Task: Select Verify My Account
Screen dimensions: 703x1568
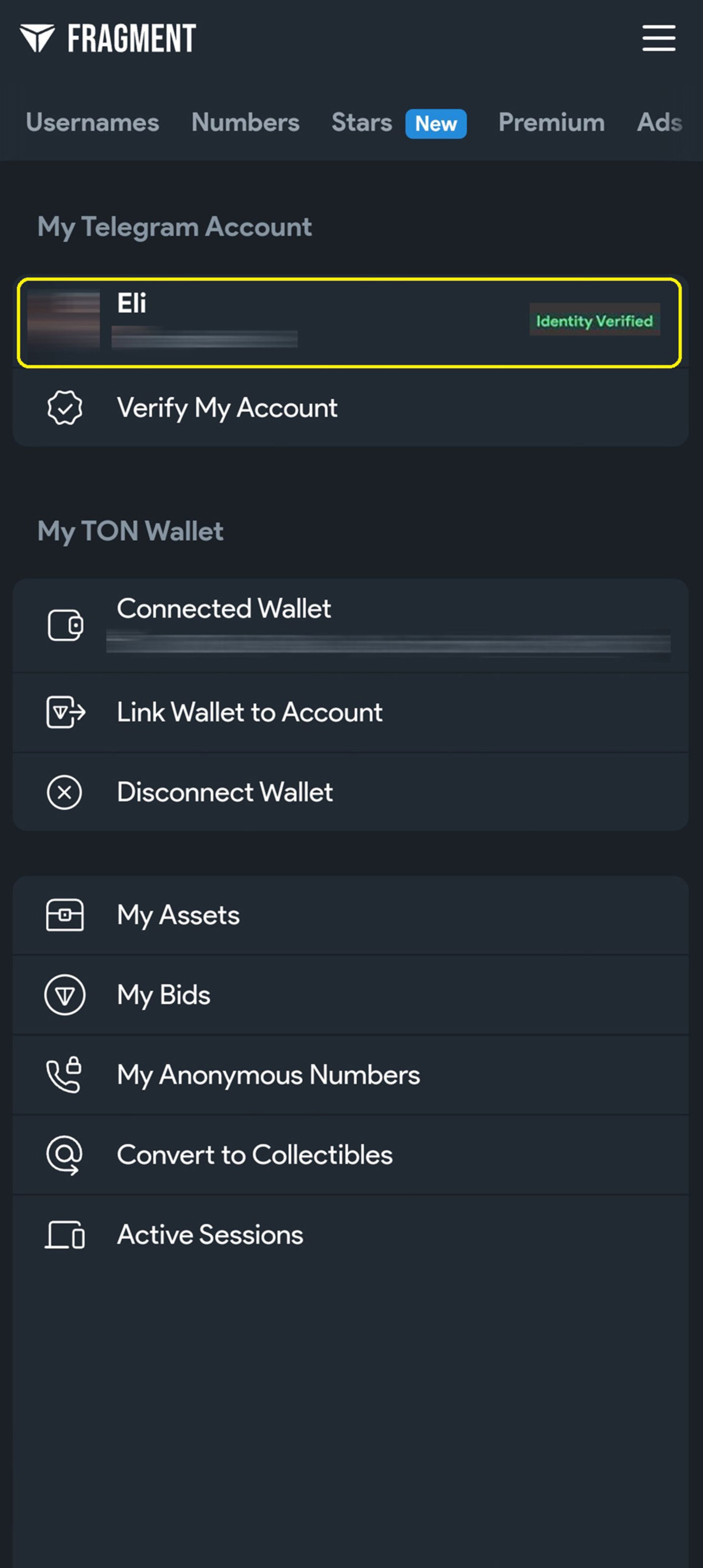Action: coord(351,408)
